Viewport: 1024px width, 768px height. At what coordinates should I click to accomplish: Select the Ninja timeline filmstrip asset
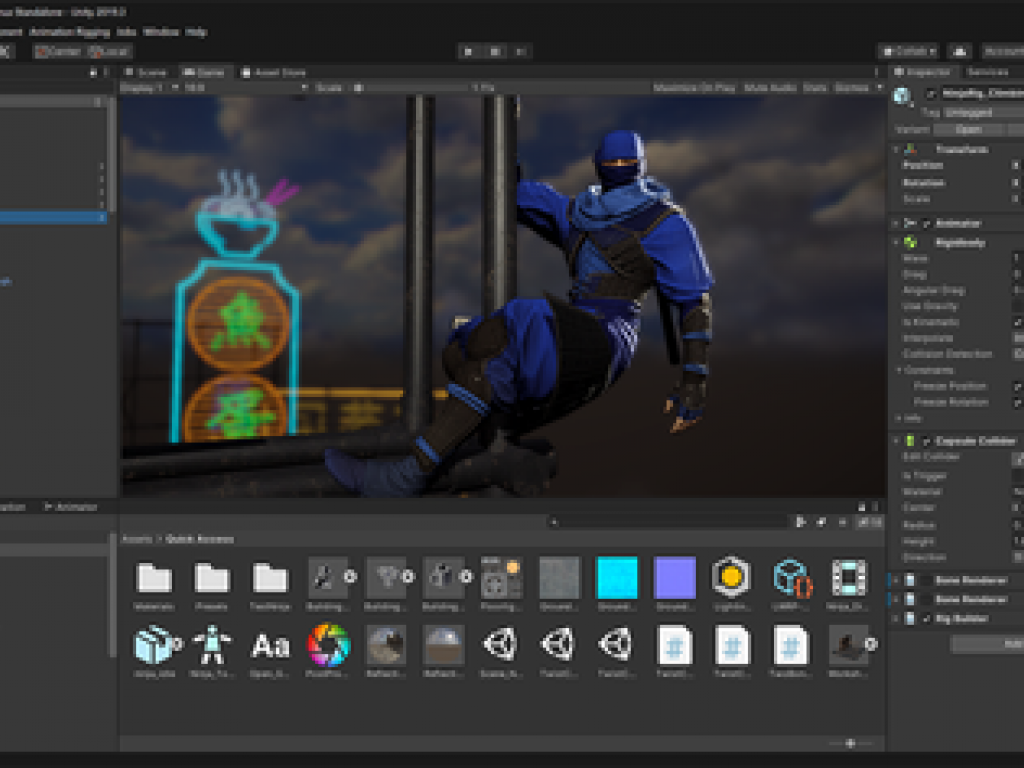pos(848,577)
